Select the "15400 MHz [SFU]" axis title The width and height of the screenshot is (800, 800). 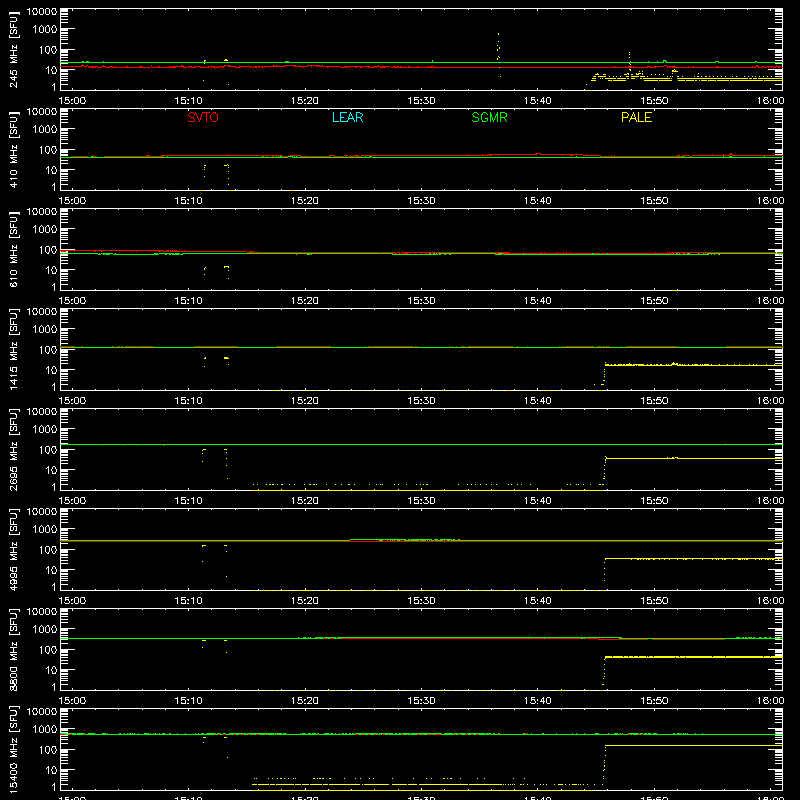[14, 750]
